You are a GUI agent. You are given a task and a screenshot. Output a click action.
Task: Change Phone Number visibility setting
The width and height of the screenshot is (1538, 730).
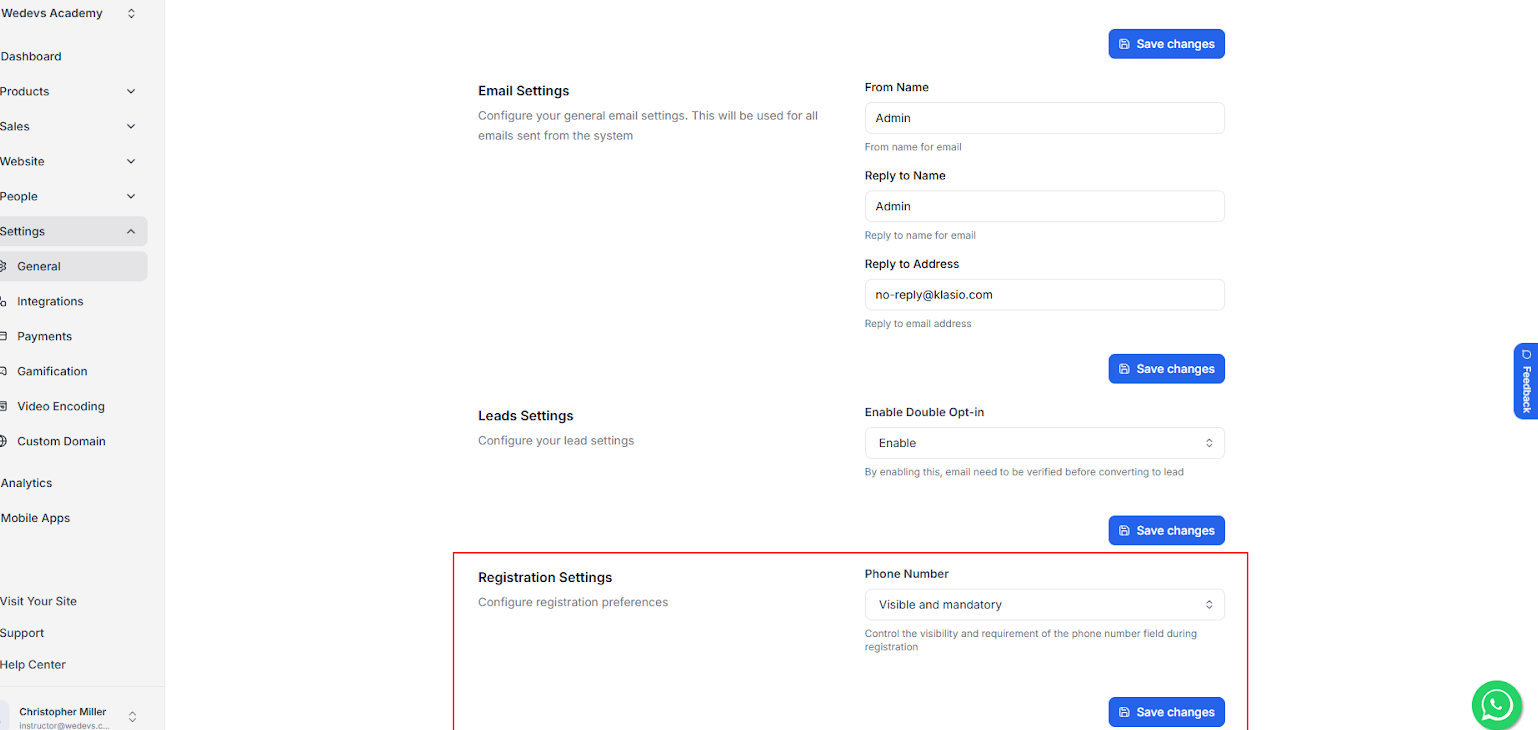pyautogui.click(x=1044, y=604)
